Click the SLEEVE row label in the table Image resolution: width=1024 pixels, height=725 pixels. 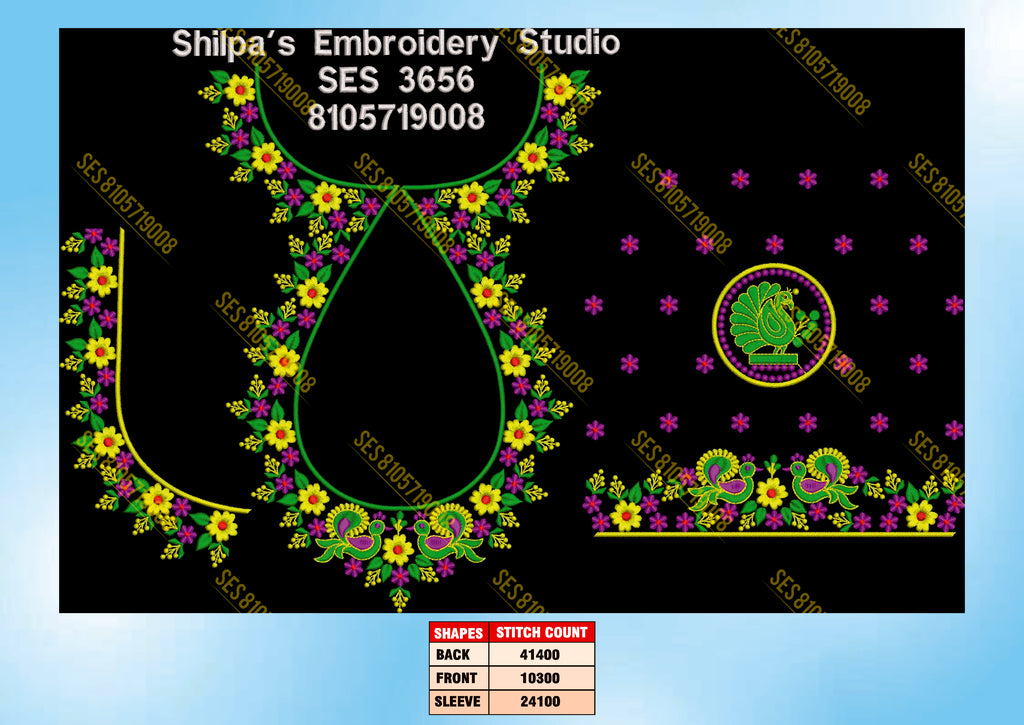click(x=458, y=701)
